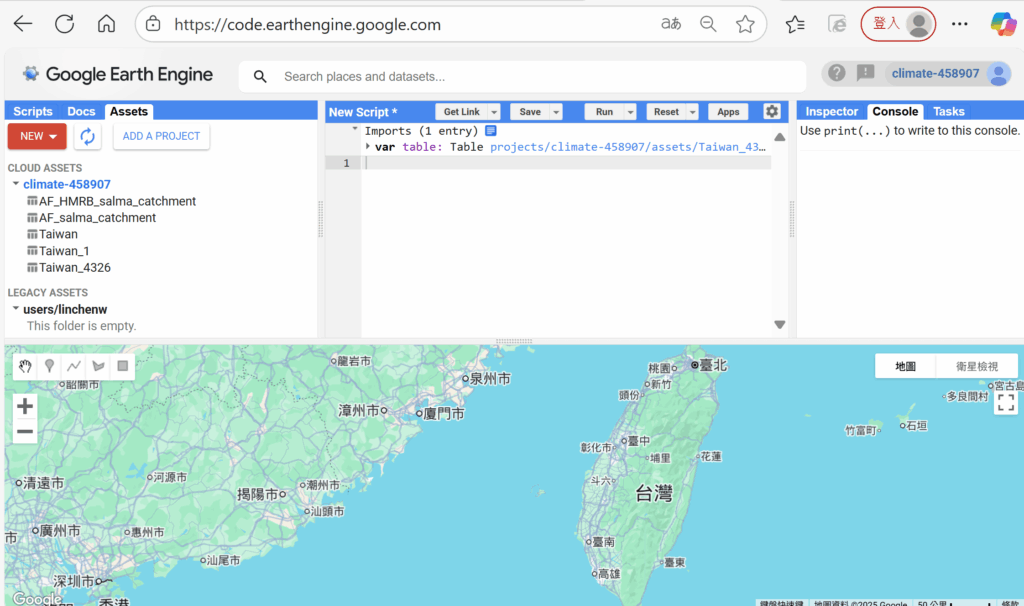The image size is (1024, 606).
Task: Click the editor scroll up arrow
Action: coord(780,137)
